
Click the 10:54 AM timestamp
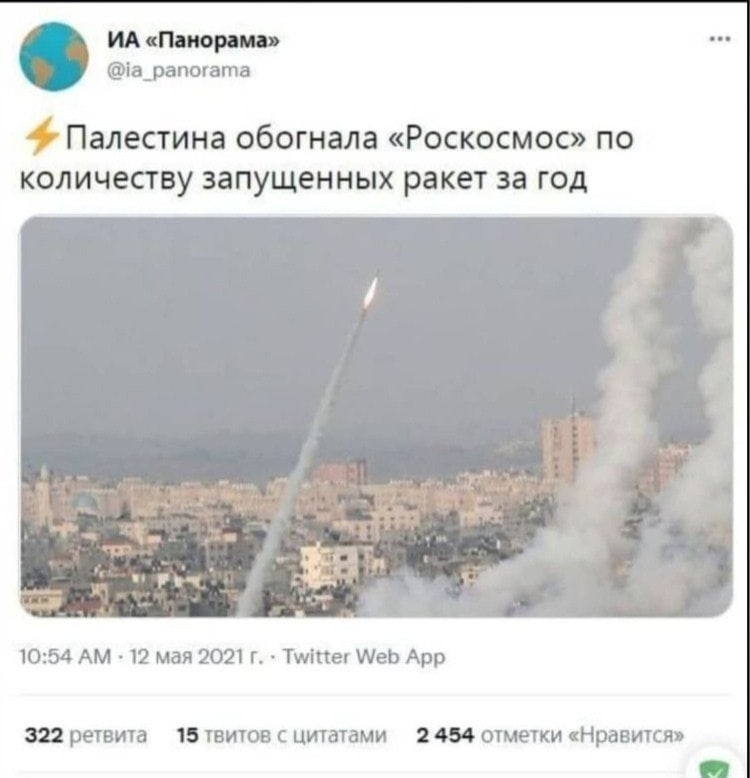click(x=65, y=657)
